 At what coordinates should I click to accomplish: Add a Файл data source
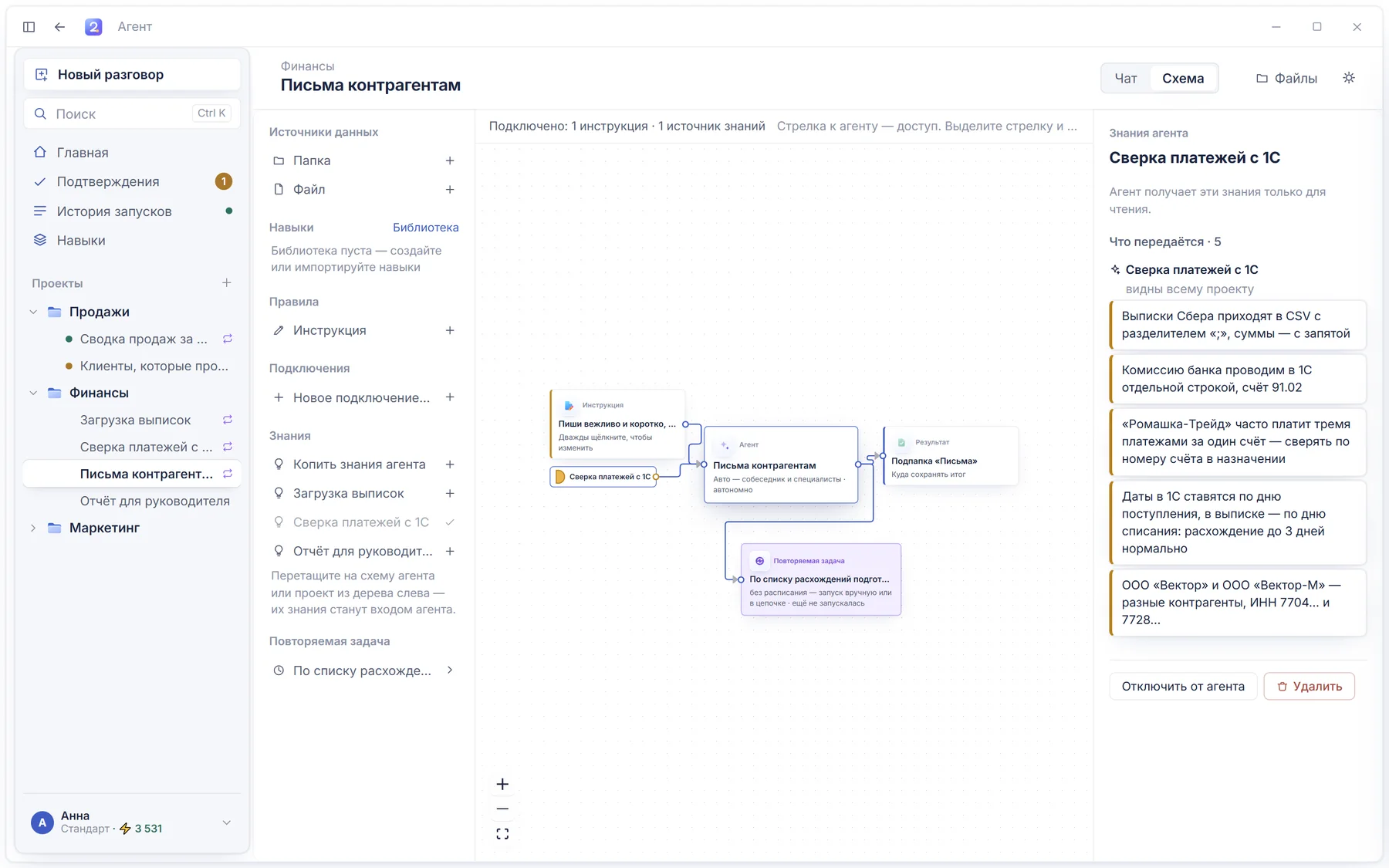pyautogui.click(x=450, y=190)
